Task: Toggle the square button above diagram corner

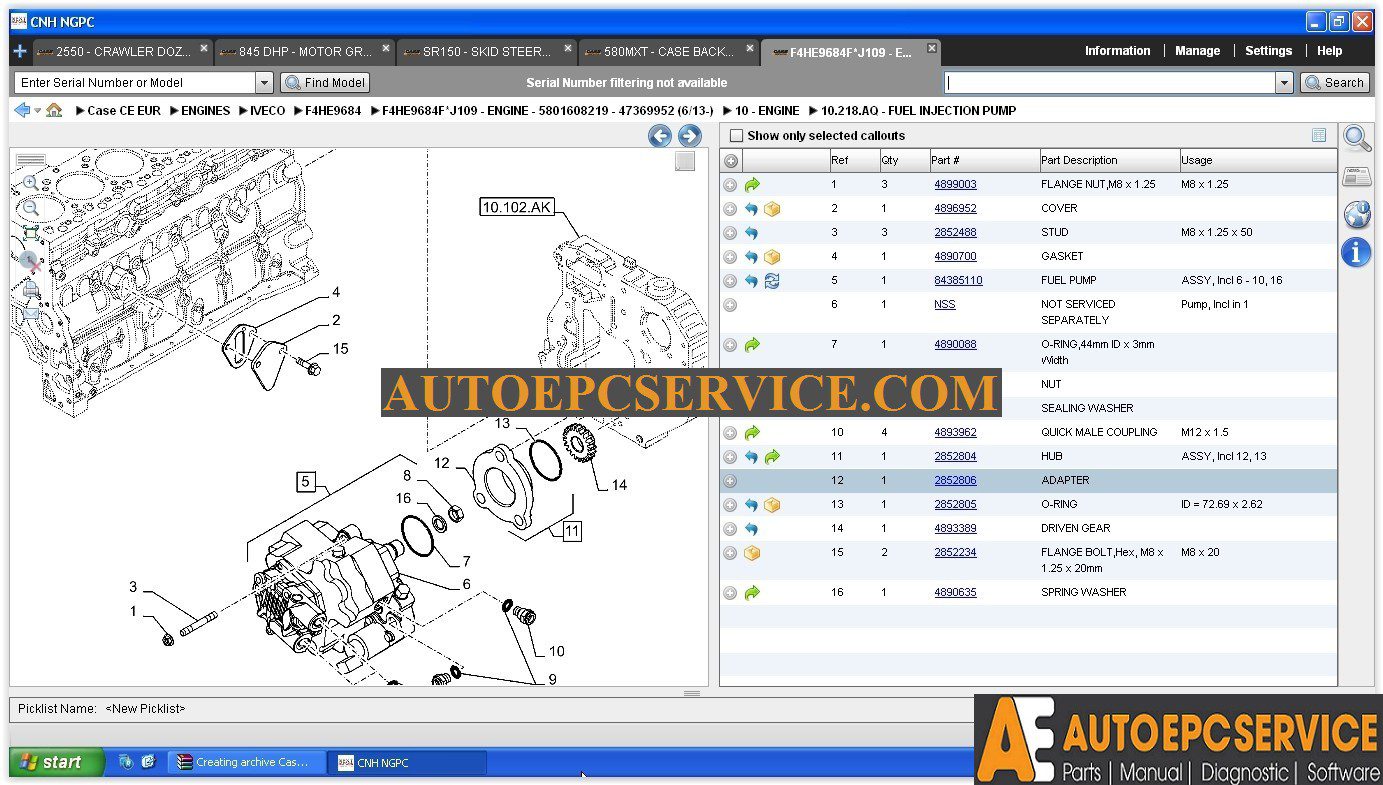Action: [685, 161]
